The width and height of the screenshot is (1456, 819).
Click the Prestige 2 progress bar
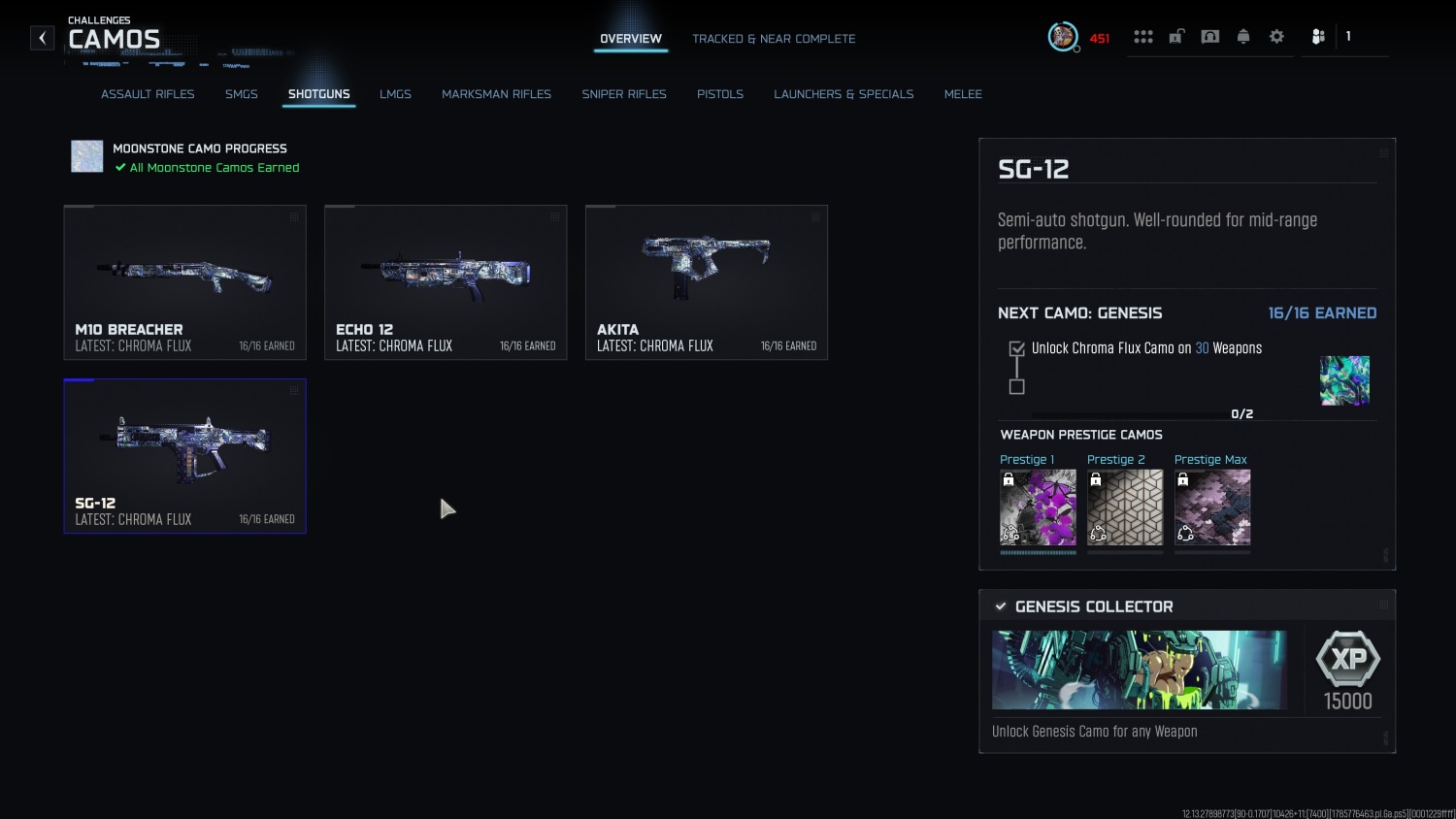point(1125,552)
